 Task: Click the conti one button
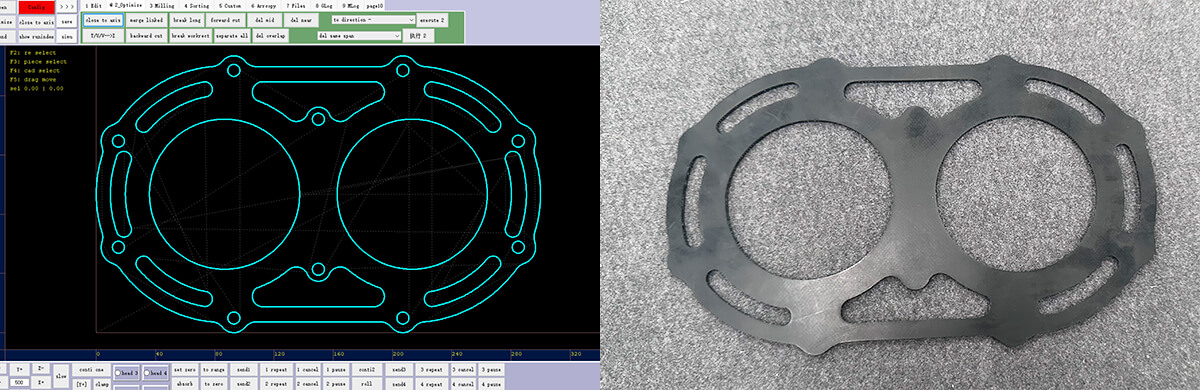91,369
